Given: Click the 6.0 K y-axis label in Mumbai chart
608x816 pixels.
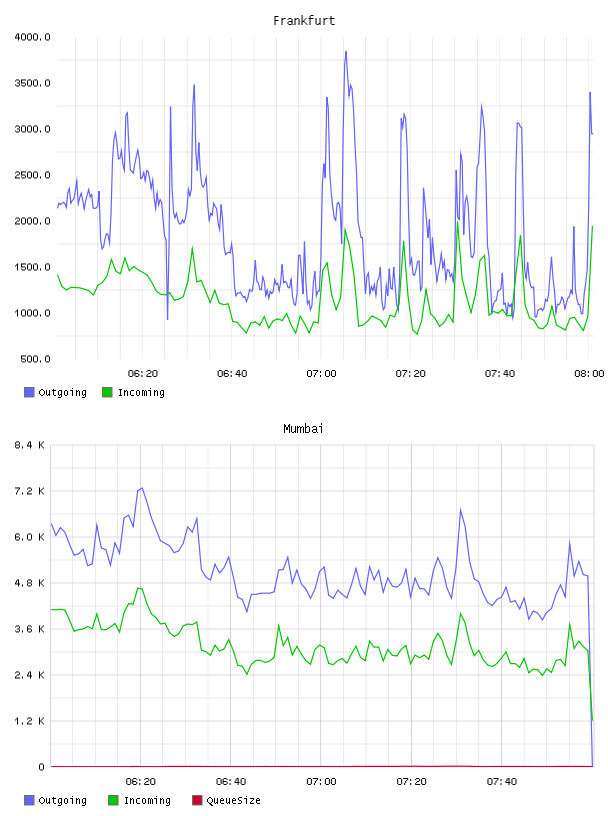Looking at the screenshot, I should point(29,537).
